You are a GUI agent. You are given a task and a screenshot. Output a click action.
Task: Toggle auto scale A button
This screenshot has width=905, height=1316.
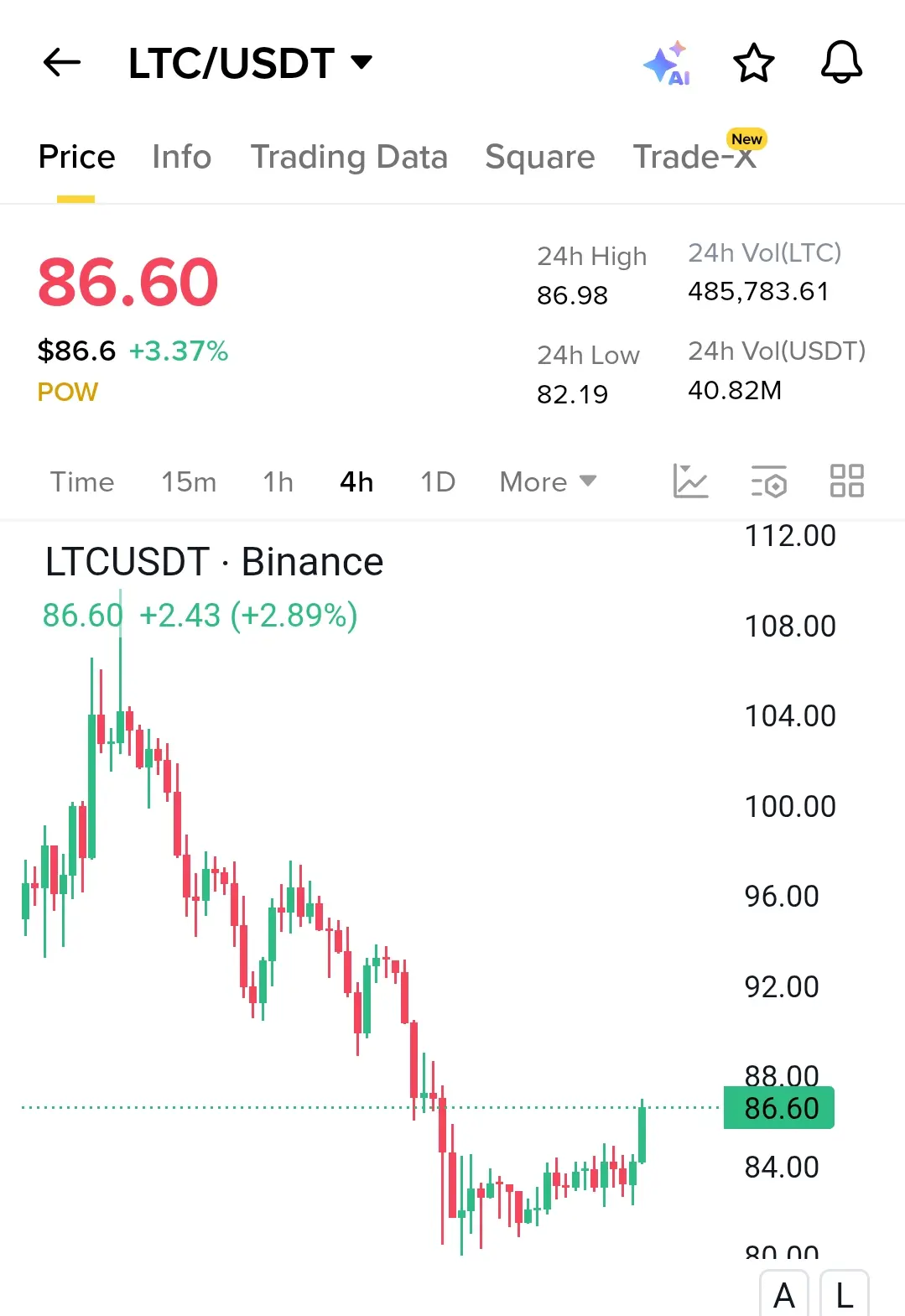(x=783, y=1294)
